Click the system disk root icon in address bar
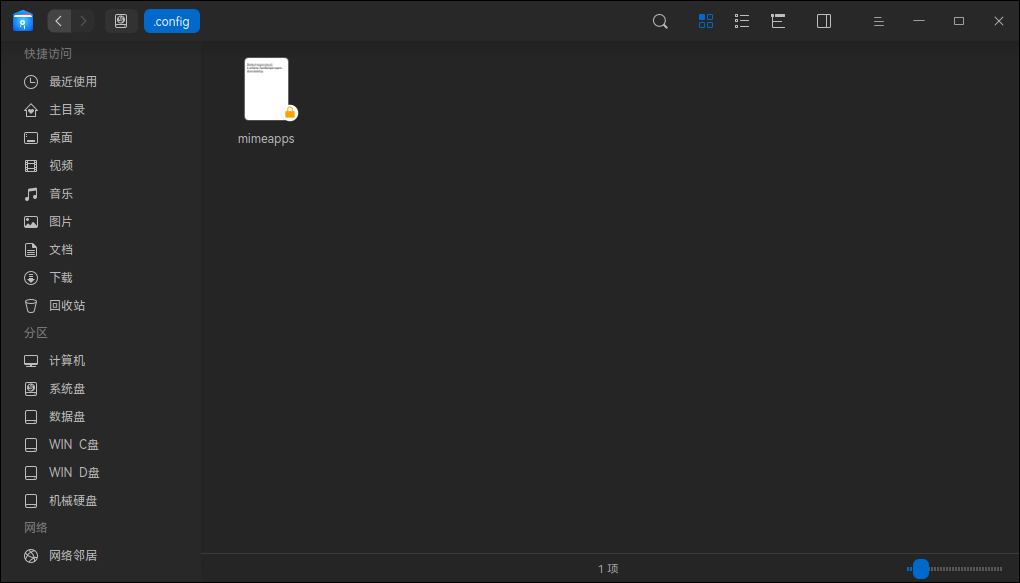The image size is (1020, 583). [121, 21]
